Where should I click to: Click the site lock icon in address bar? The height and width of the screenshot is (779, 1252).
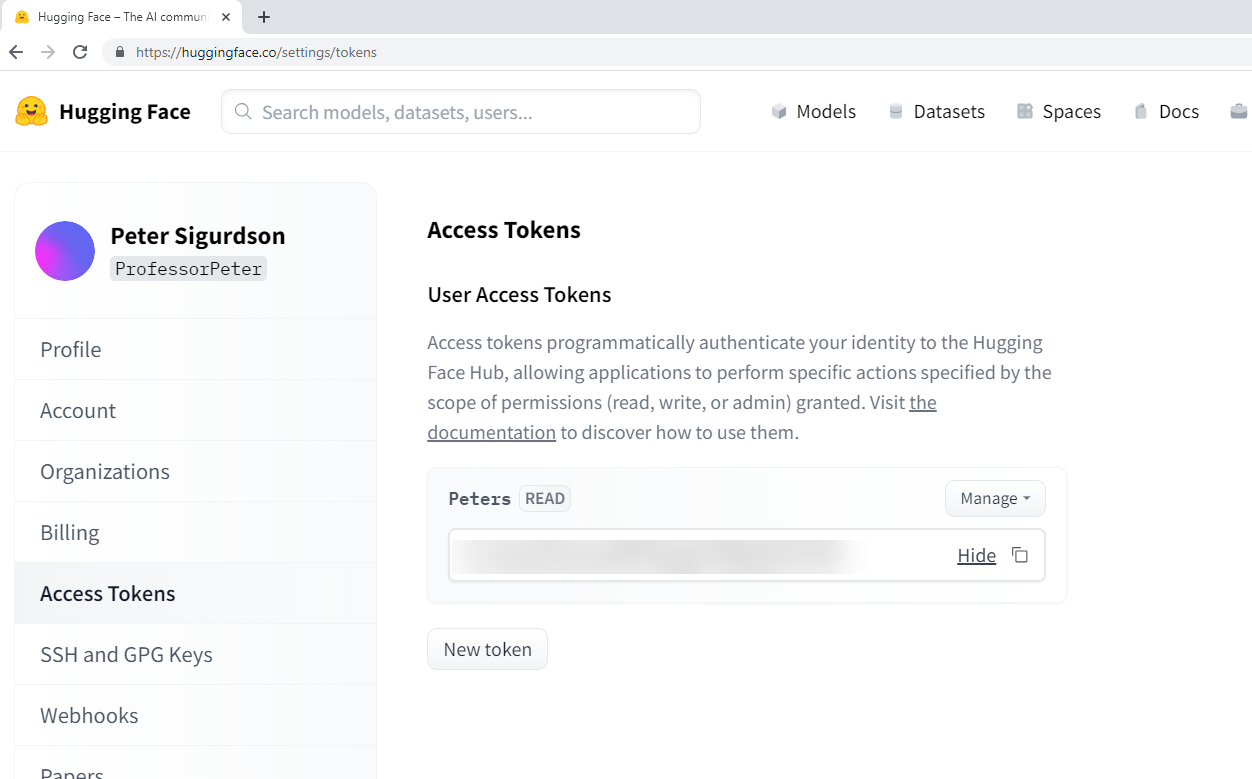[120, 52]
